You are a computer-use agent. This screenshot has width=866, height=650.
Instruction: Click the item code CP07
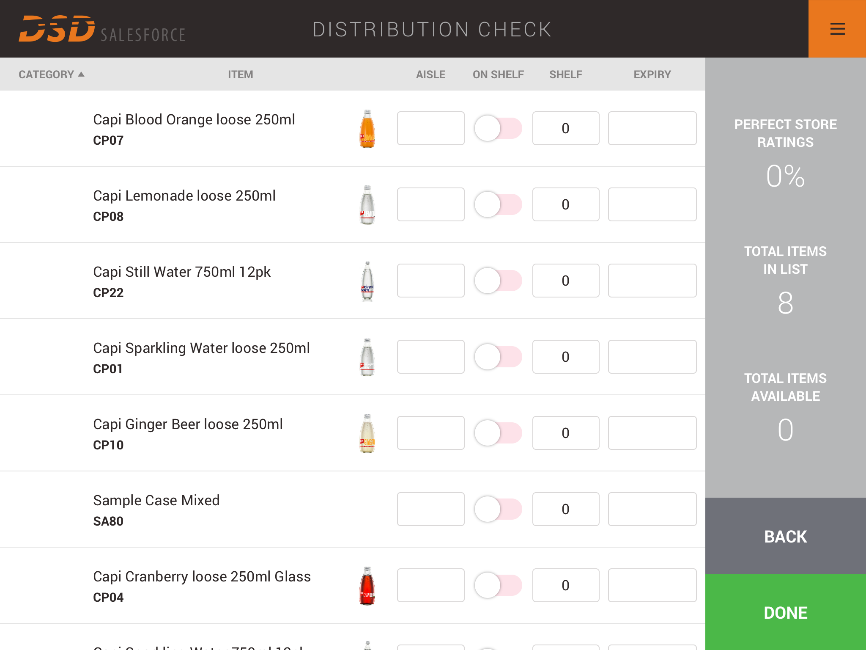[x=108, y=140]
